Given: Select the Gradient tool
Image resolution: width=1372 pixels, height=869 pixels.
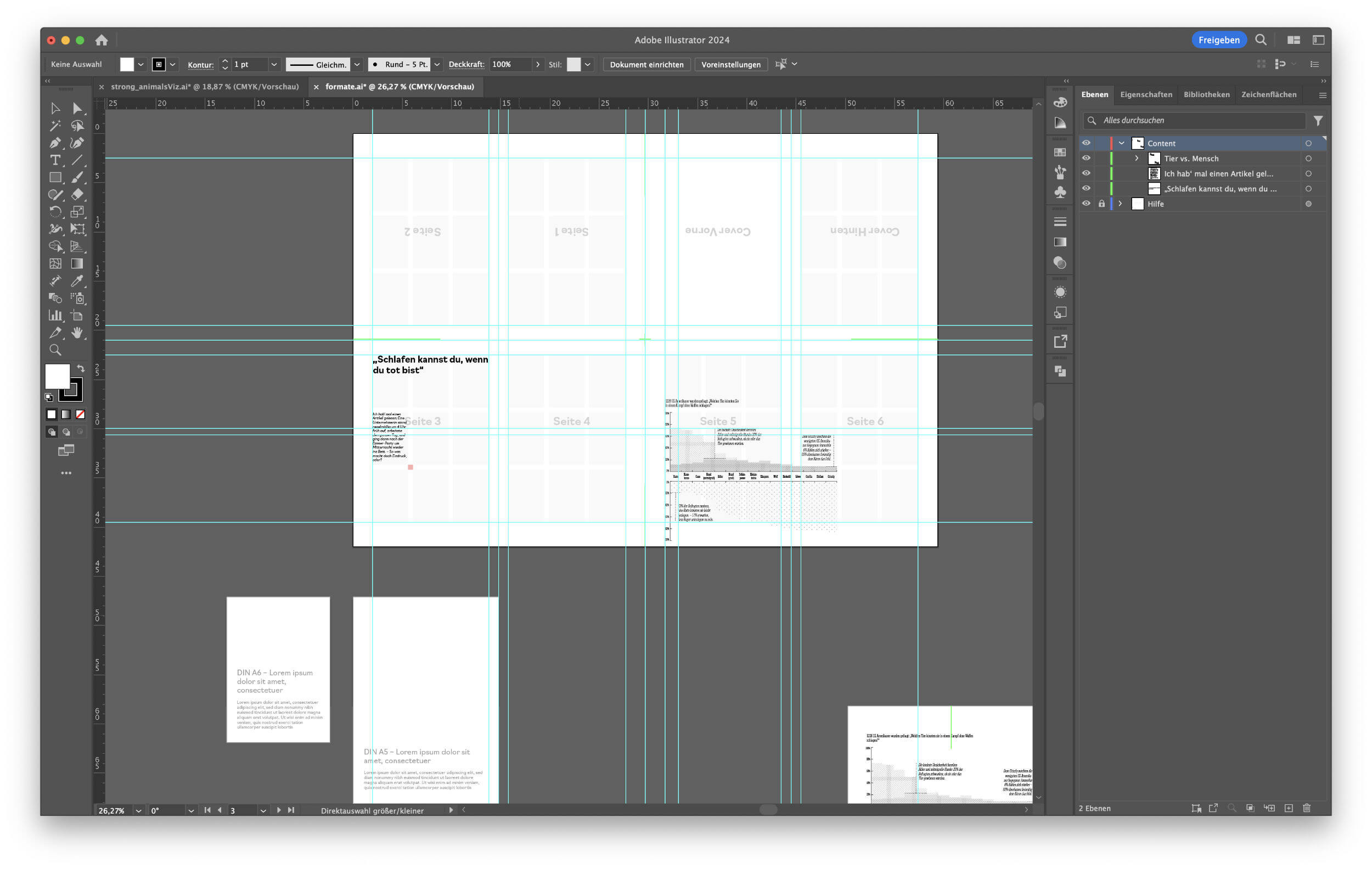Looking at the screenshot, I should click(77, 264).
